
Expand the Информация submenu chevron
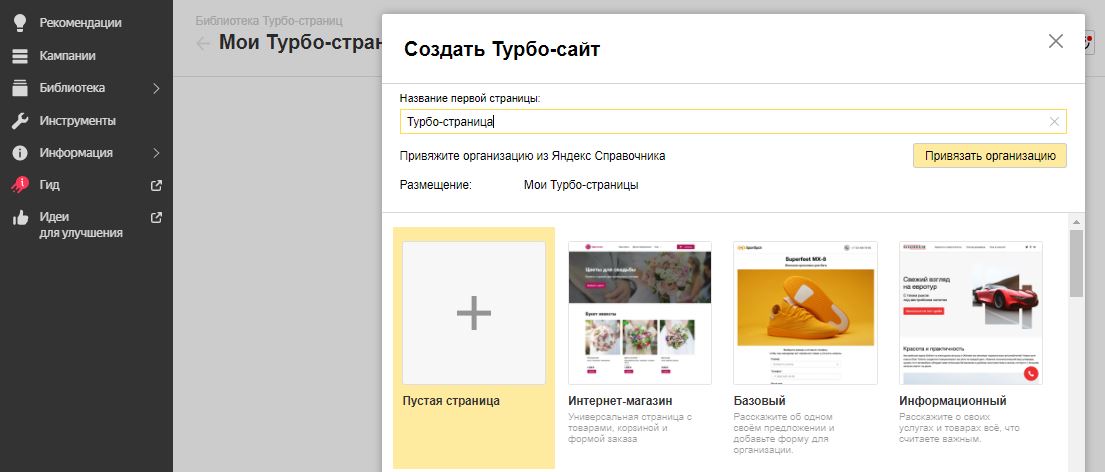[x=156, y=153]
